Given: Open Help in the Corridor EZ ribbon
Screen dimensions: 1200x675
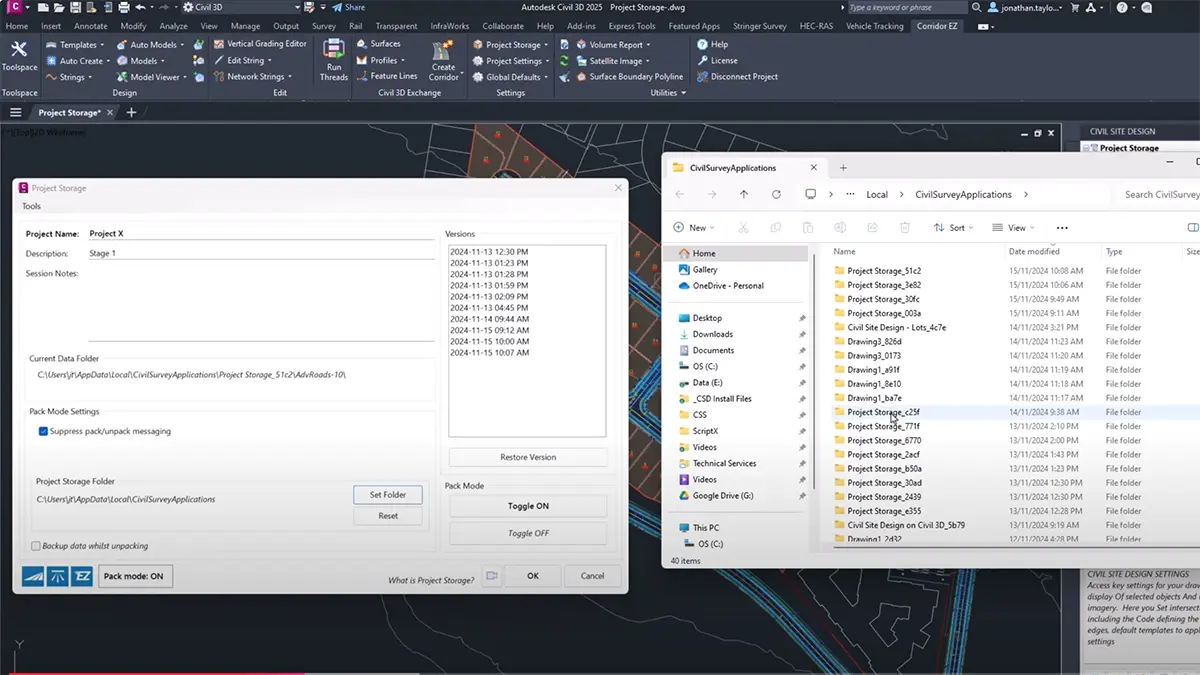Looking at the screenshot, I should pos(713,45).
